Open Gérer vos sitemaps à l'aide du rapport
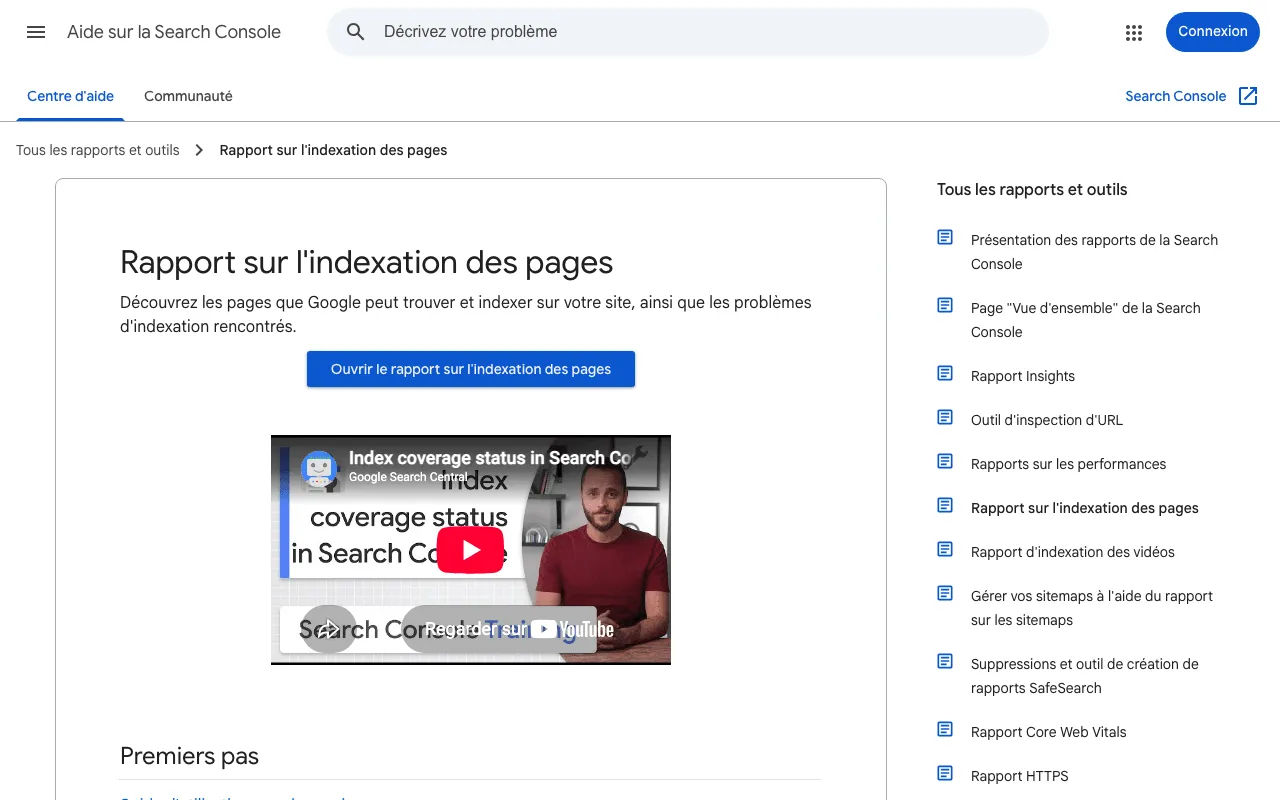 tap(1091, 608)
